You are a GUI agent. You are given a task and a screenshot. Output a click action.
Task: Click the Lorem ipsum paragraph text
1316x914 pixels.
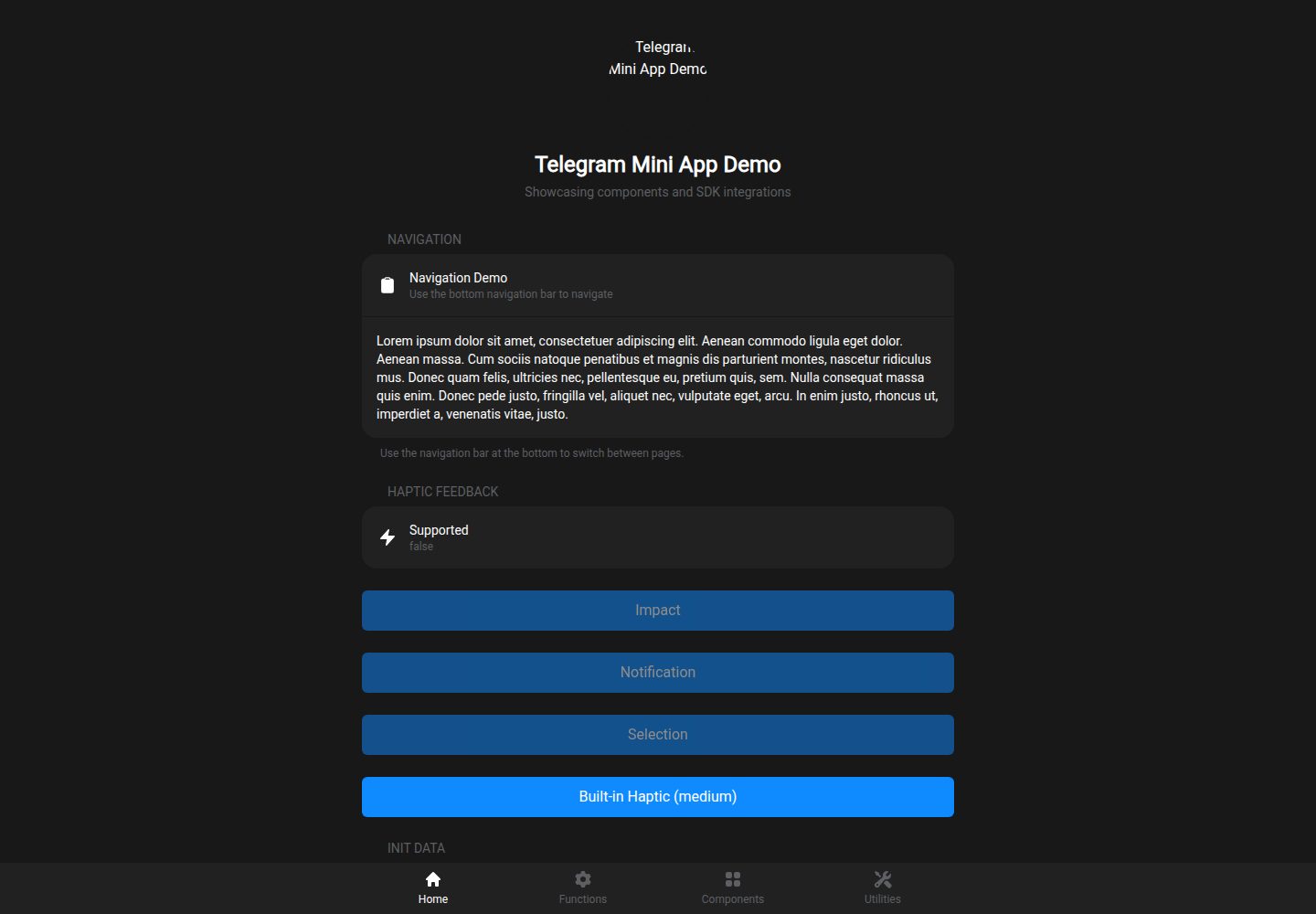tap(657, 377)
